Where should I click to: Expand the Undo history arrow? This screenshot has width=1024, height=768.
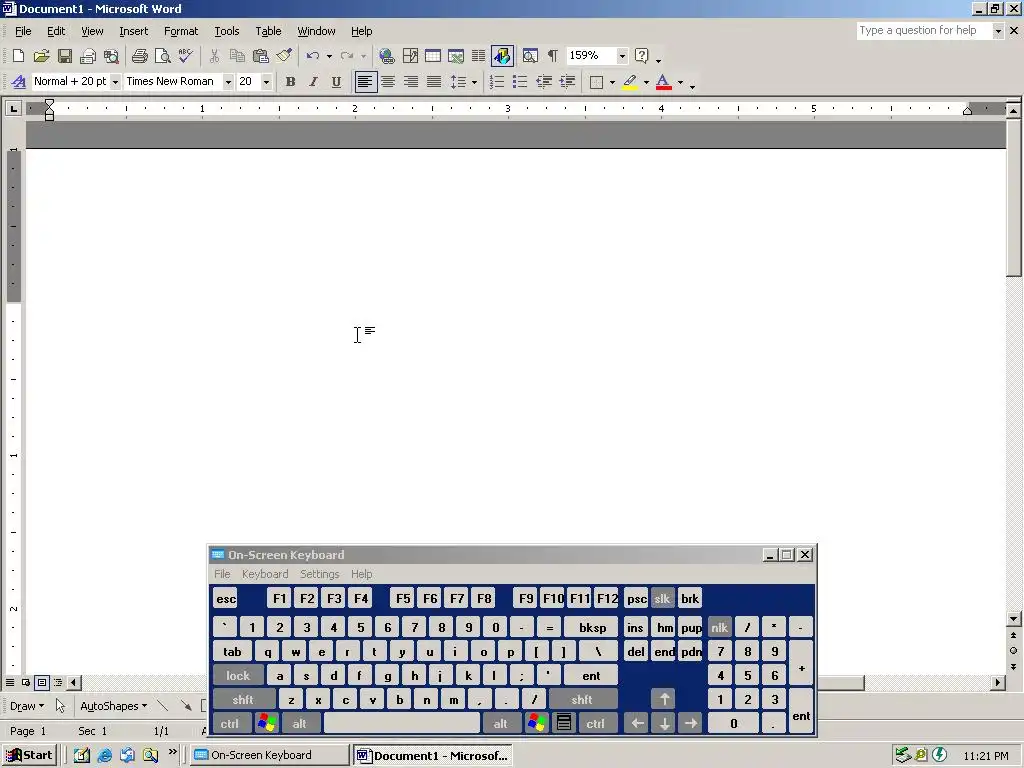pos(329,56)
